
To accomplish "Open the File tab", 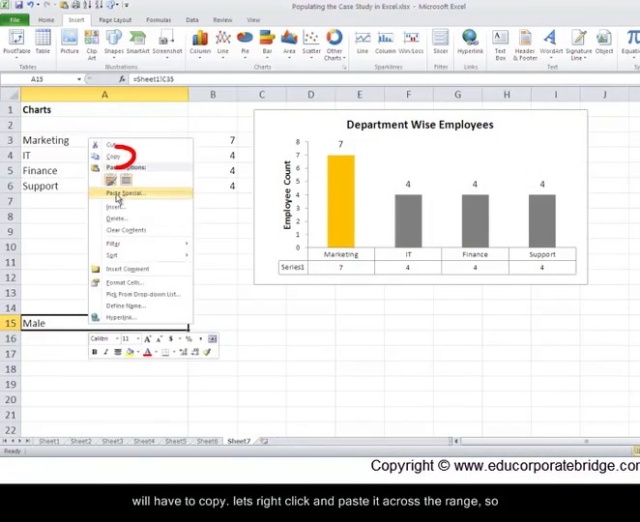I will [x=15, y=20].
